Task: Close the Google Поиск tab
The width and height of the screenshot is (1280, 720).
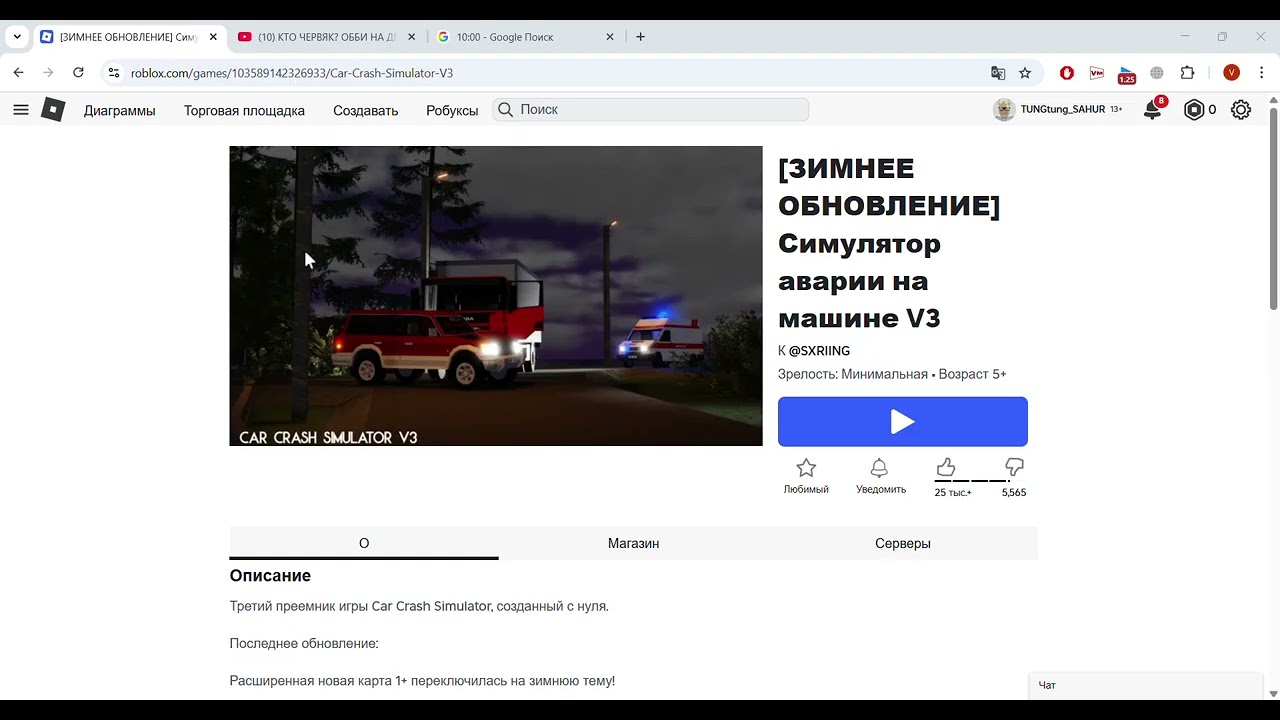Action: coord(610,37)
